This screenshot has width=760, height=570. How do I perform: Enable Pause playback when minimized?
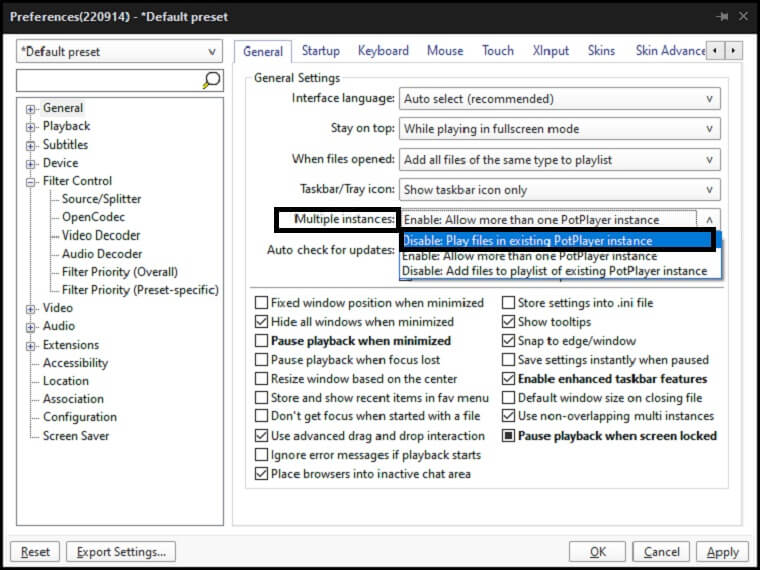pyautogui.click(x=261, y=341)
